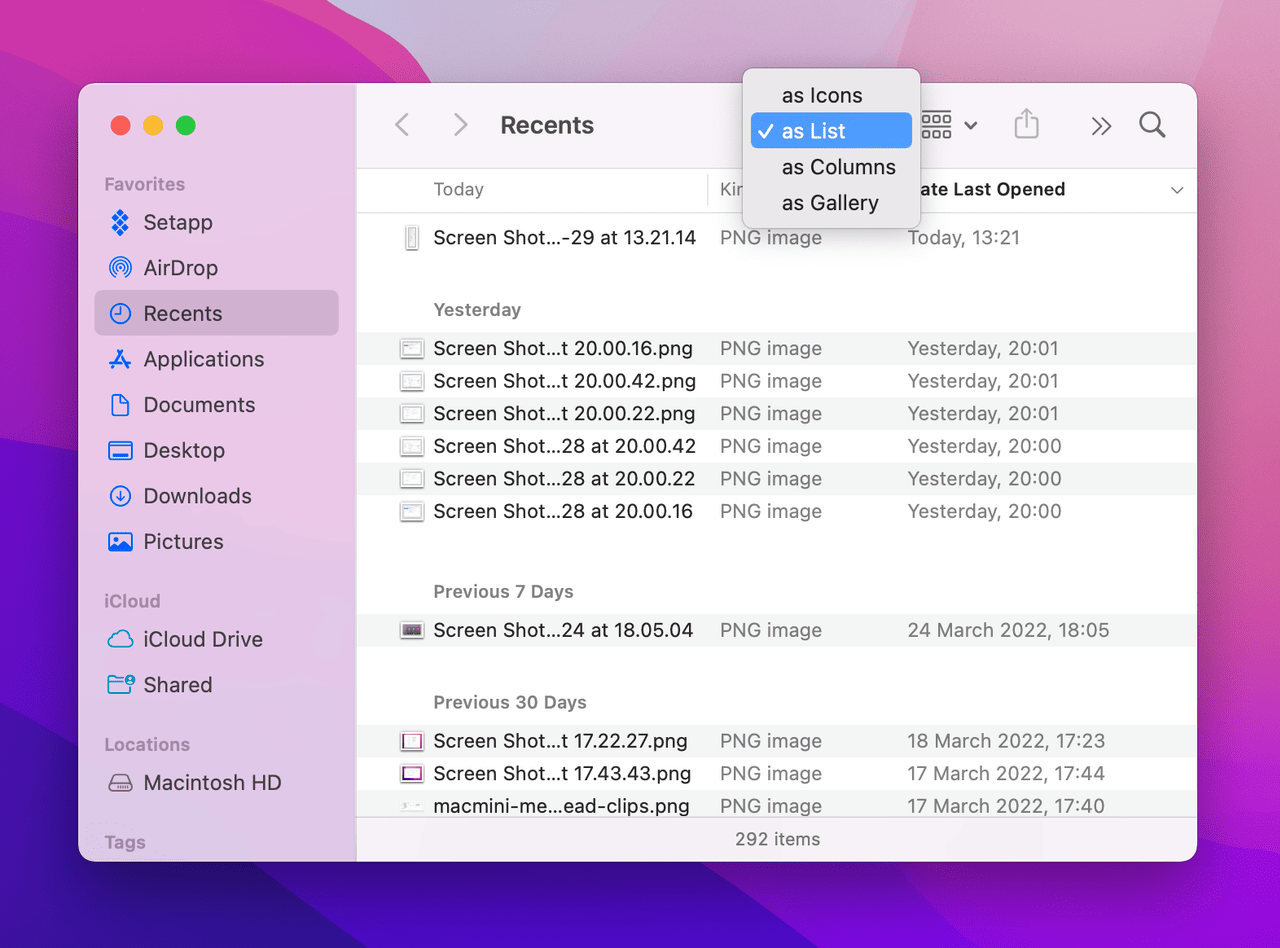Open 'Screen Shot...24 at 18.05.04' file
Viewport: 1280px width, 948px height.
tap(562, 630)
